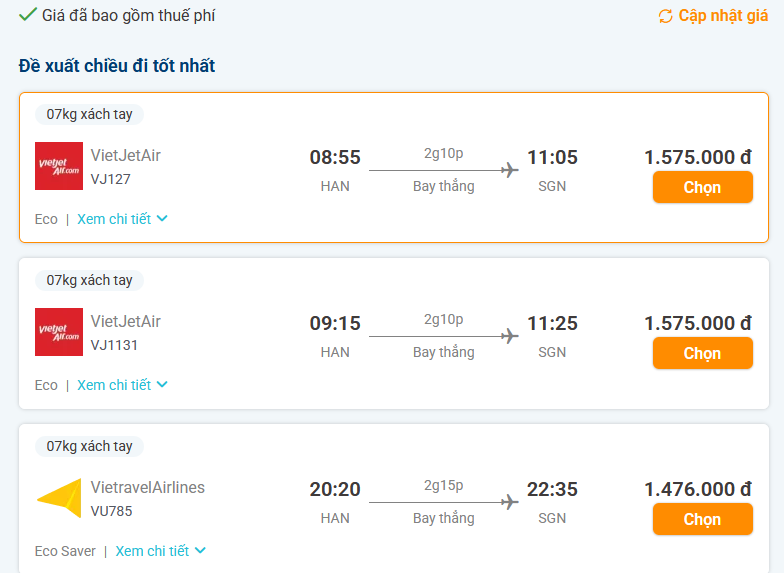This screenshot has width=784, height=573.
Task: Expand Xem chi tiết for flight VJ1131
Action: click(122, 385)
